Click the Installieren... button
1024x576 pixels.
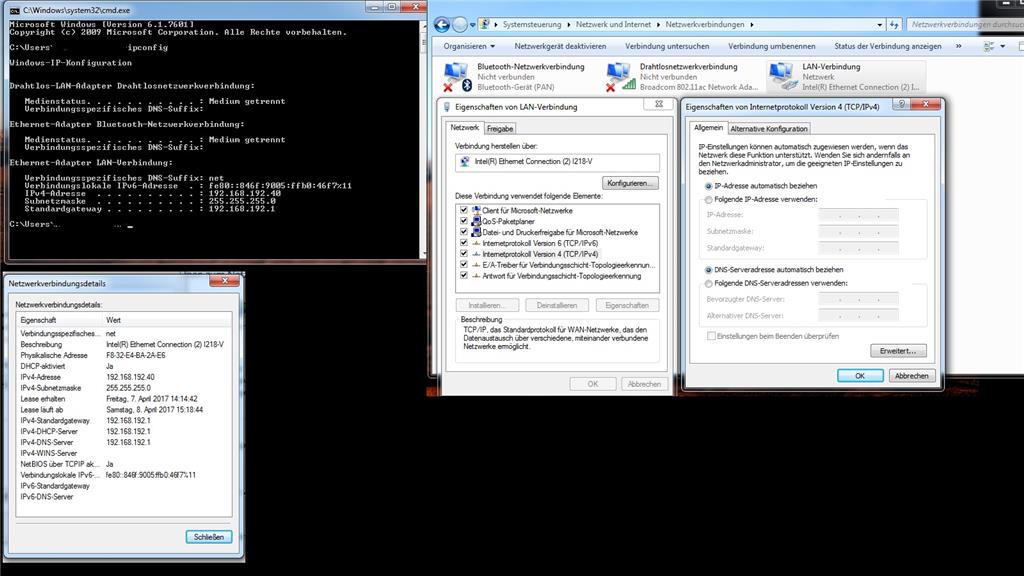click(487, 306)
